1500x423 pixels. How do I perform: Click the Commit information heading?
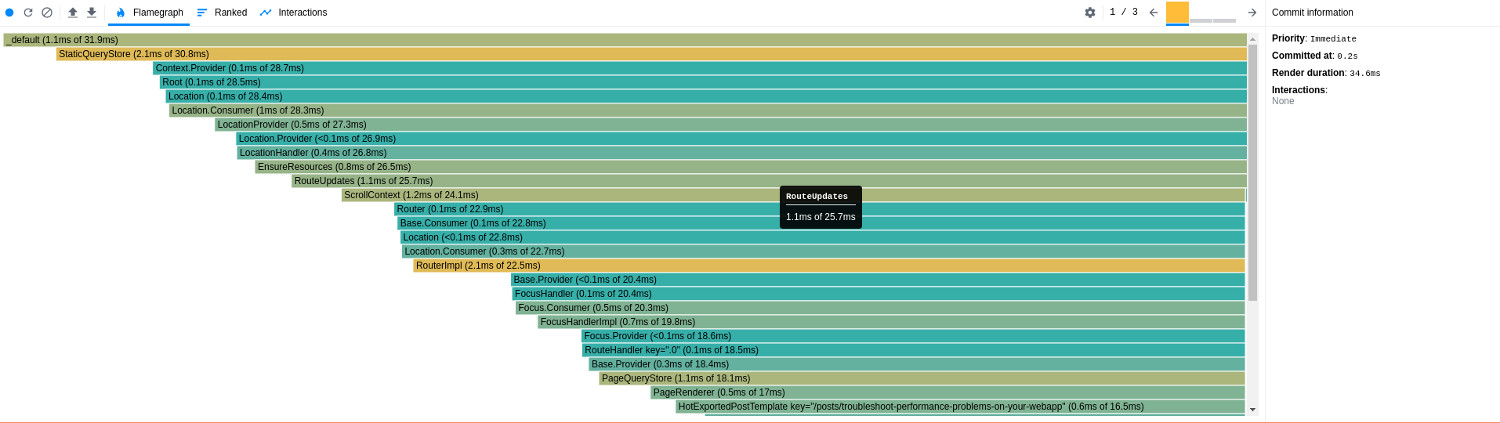tap(1312, 12)
